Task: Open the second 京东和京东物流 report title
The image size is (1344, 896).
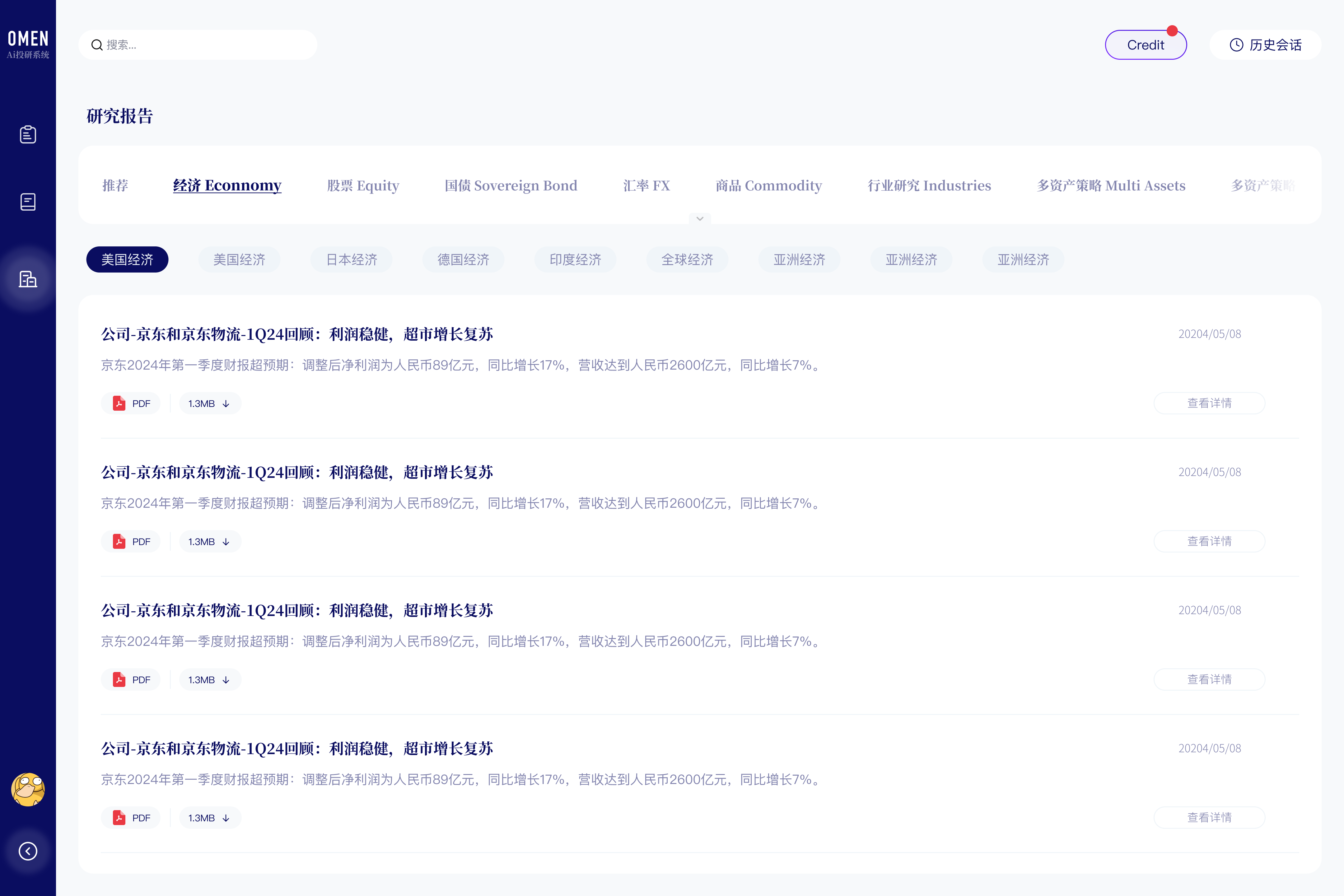Action: 297,473
